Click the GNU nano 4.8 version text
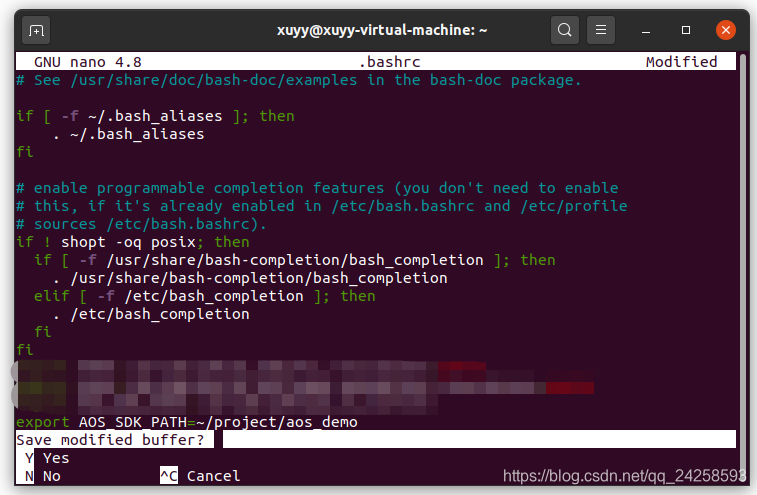The width and height of the screenshot is (757, 495). tap(88, 62)
